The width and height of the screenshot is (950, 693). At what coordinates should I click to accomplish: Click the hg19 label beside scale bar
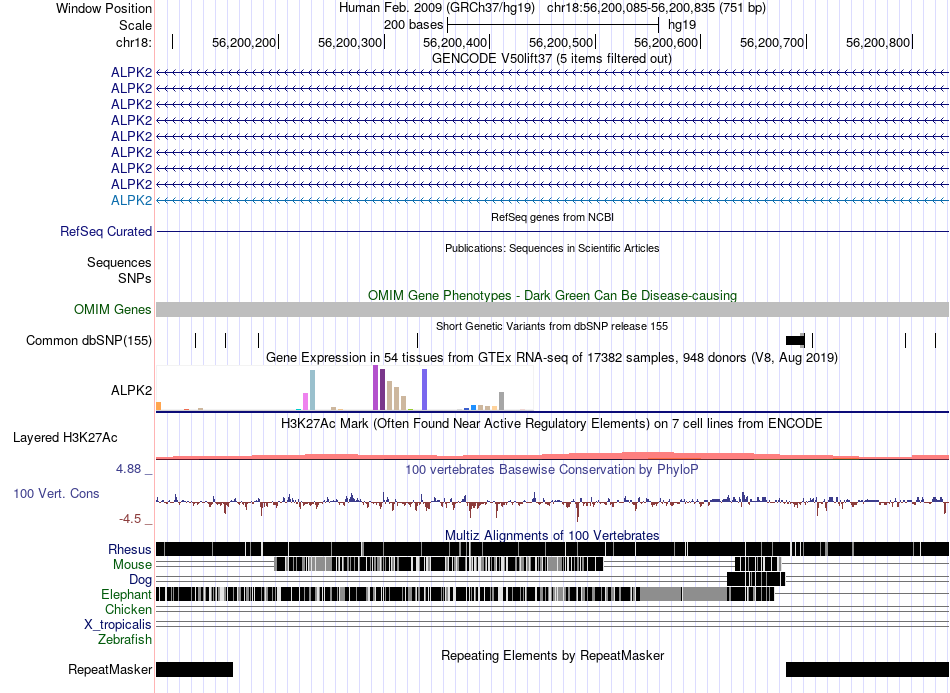[682, 25]
